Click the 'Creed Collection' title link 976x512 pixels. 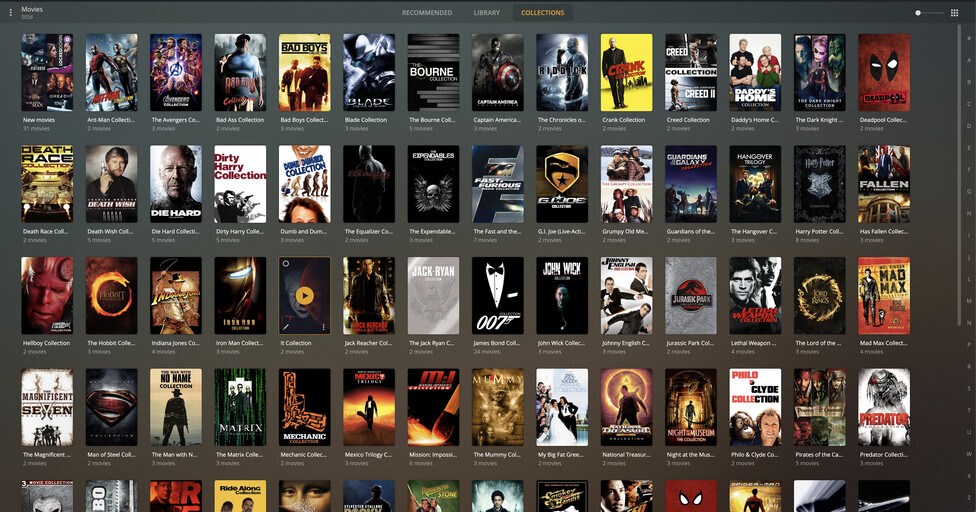click(x=688, y=120)
